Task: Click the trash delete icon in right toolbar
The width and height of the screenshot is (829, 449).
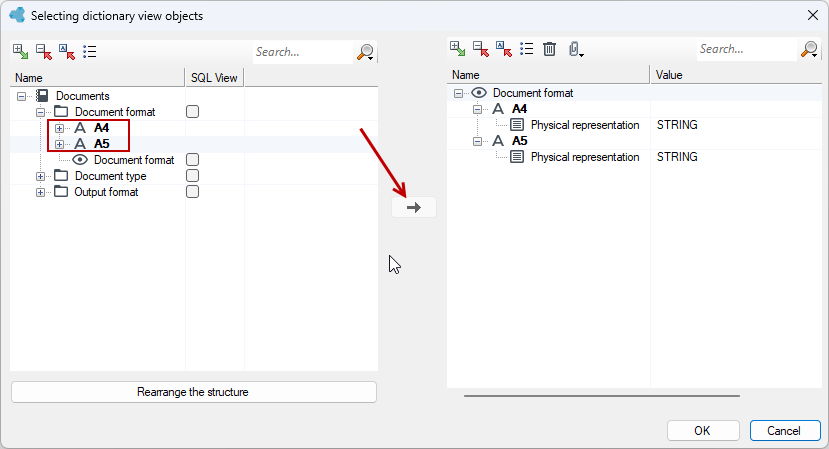Action: click(x=549, y=49)
